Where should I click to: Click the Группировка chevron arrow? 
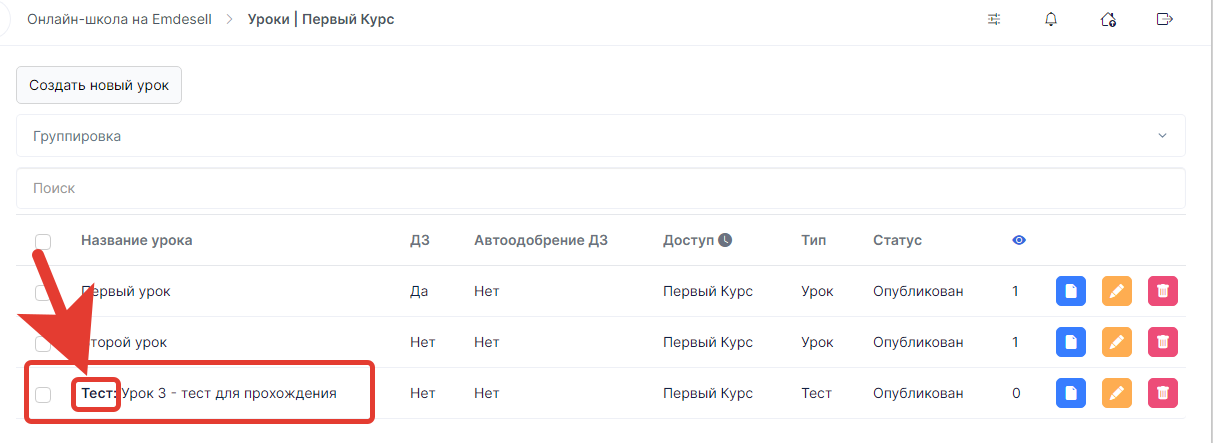pyautogui.click(x=1162, y=135)
